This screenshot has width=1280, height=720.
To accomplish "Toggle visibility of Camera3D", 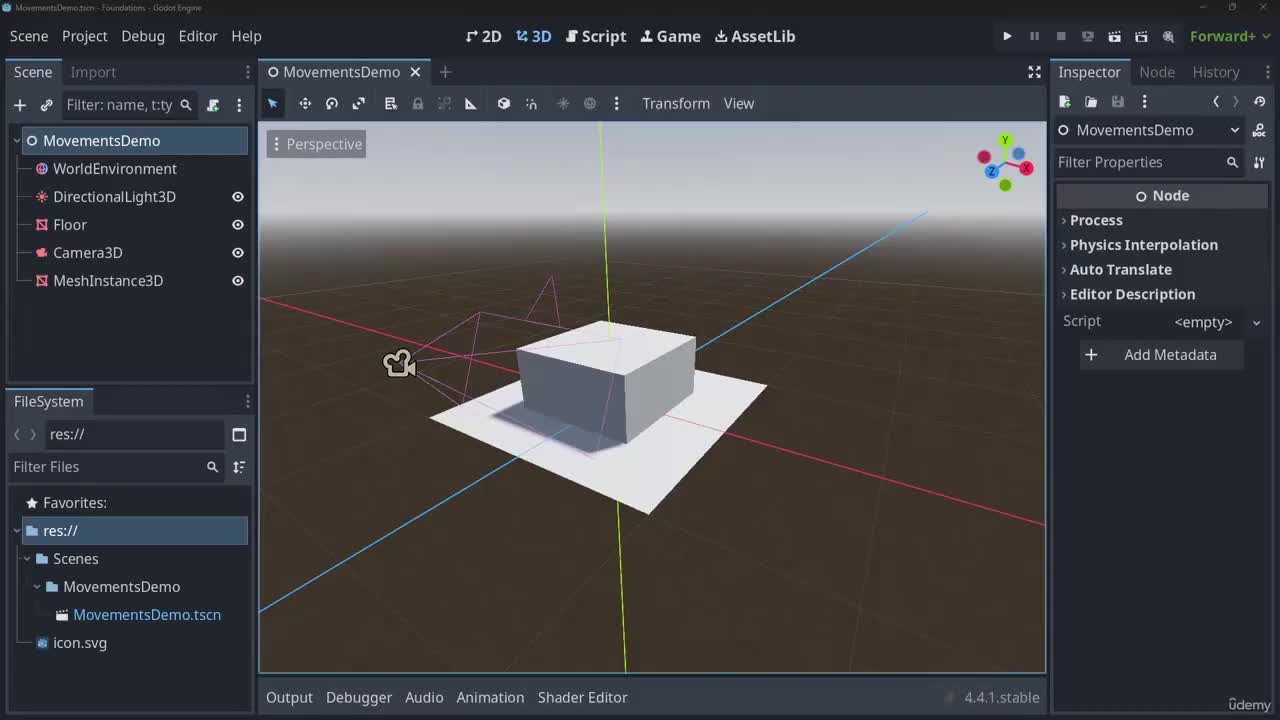I will pyautogui.click(x=238, y=253).
